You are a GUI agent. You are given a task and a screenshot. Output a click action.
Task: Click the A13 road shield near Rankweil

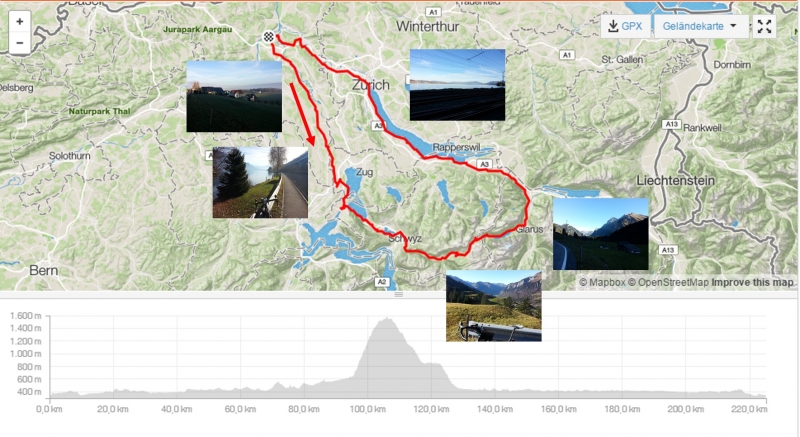click(671, 124)
